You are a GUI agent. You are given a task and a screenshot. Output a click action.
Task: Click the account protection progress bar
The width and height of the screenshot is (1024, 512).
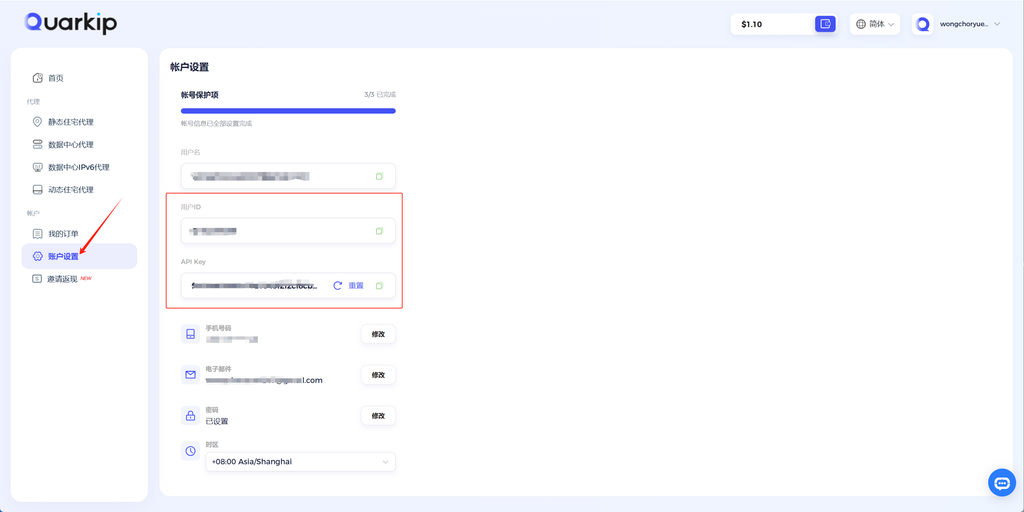[288, 111]
